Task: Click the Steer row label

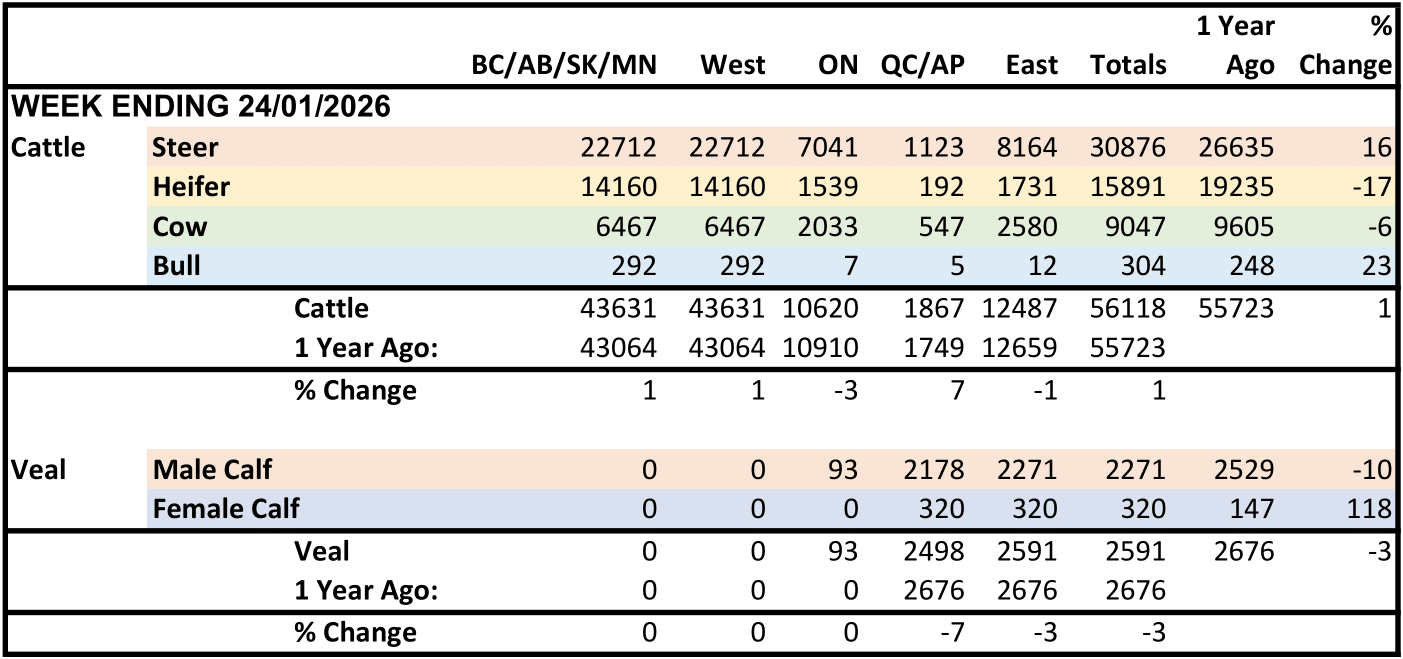Action: point(185,148)
